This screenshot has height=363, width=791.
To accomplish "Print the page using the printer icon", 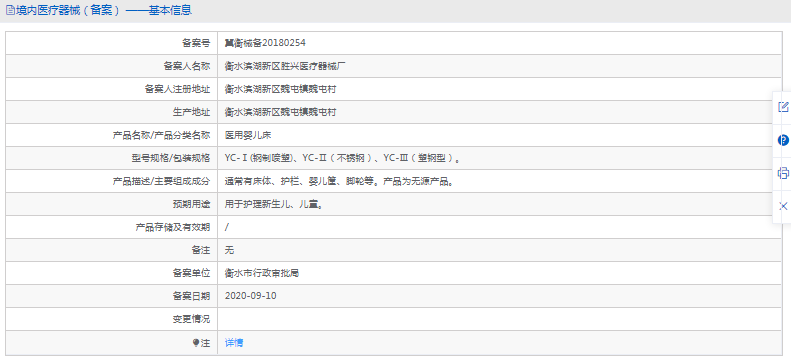I will (x=783, y=173).
